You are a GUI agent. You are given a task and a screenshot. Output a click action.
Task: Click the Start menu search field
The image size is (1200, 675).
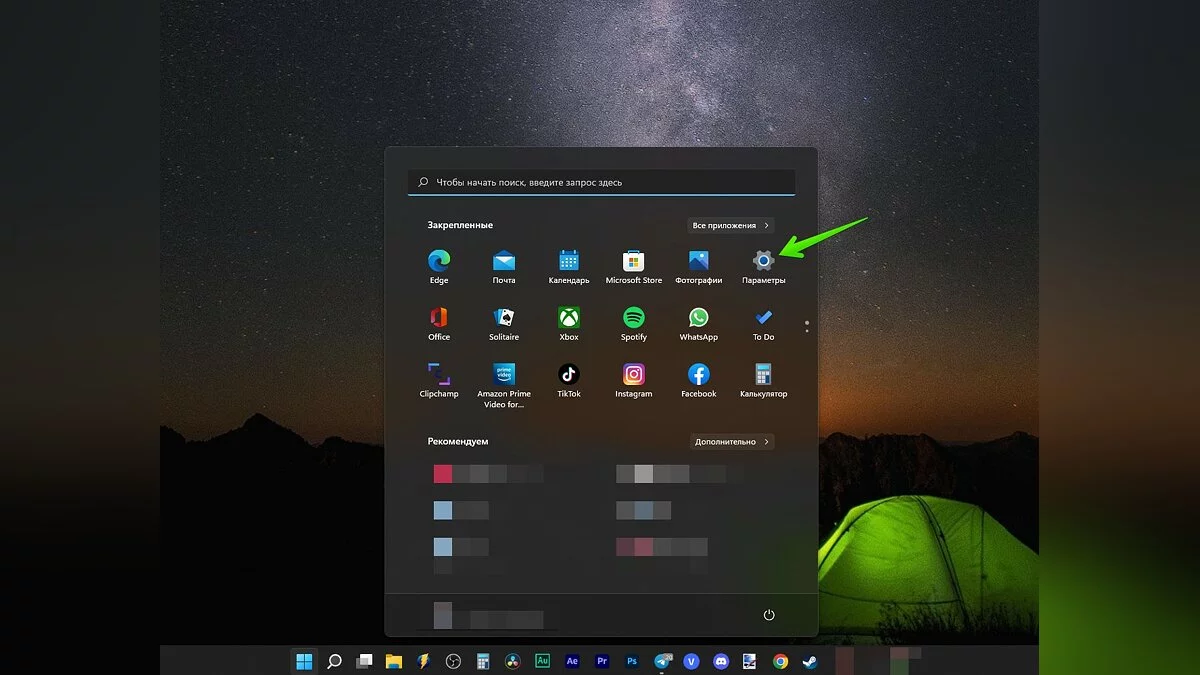(x=601, y=183)
